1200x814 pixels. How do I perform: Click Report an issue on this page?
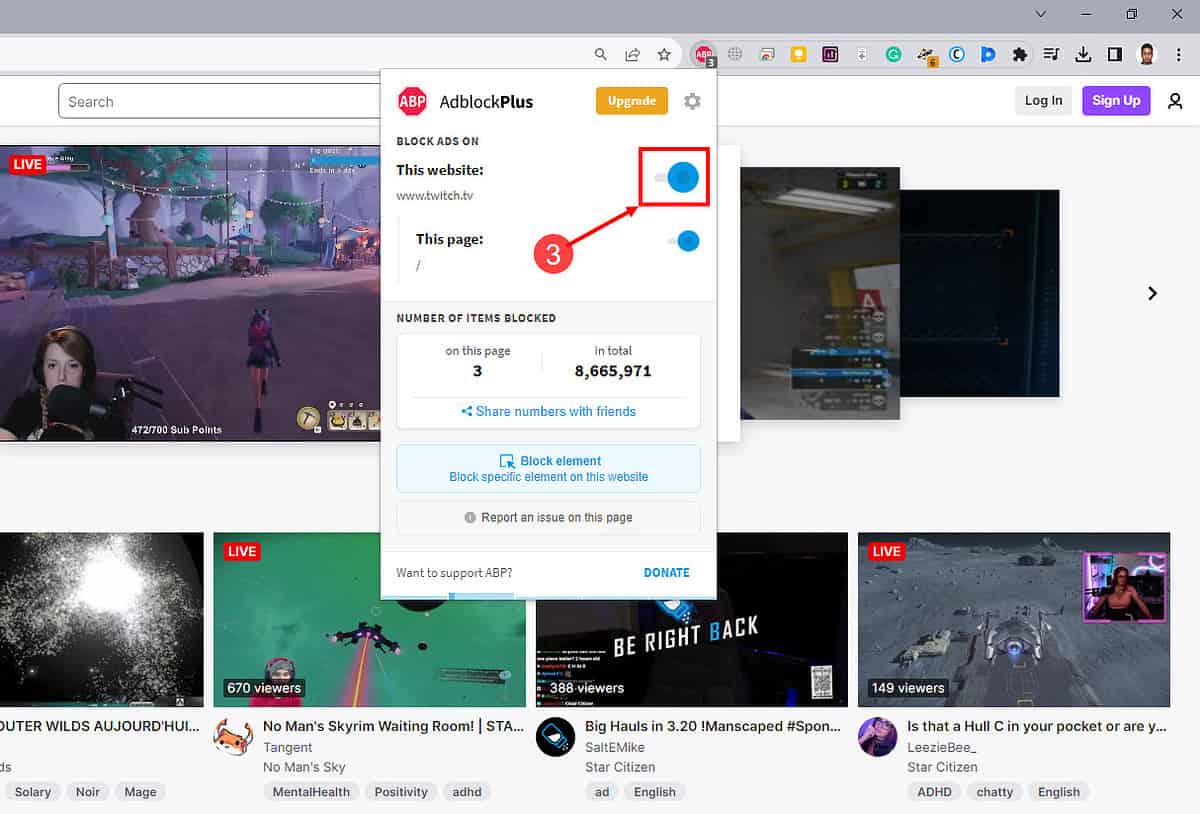click(x=548, y=518)
